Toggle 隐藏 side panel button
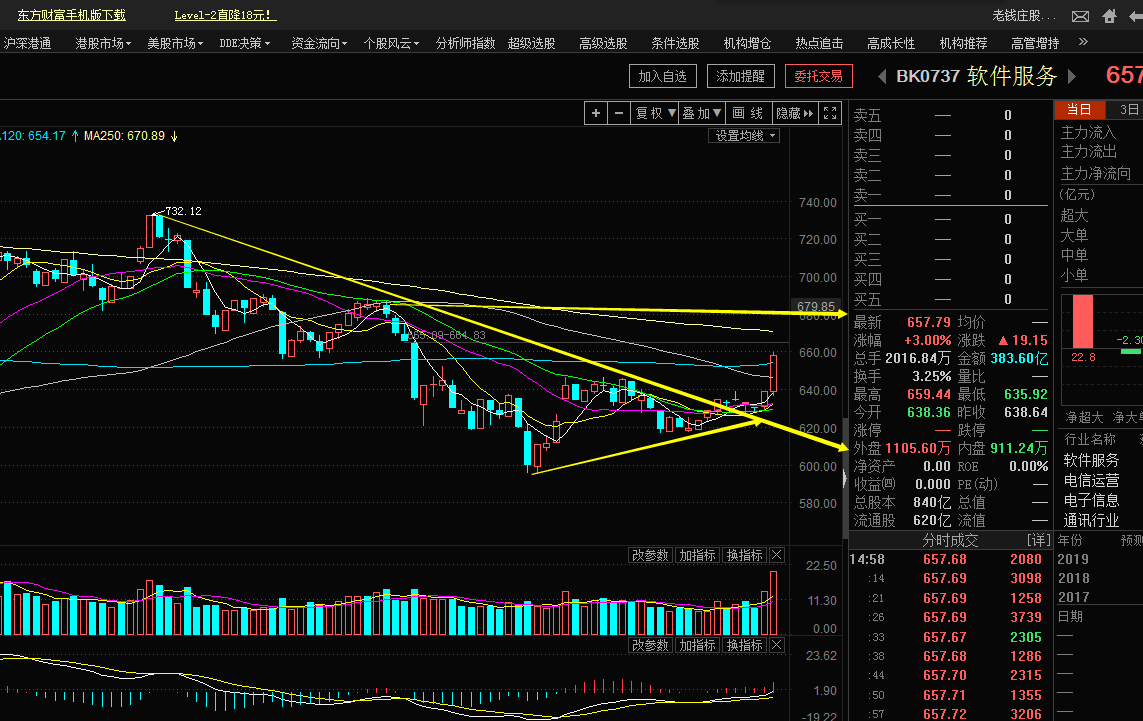Screen dimensions: 1143x721 (x=795, y=113)
